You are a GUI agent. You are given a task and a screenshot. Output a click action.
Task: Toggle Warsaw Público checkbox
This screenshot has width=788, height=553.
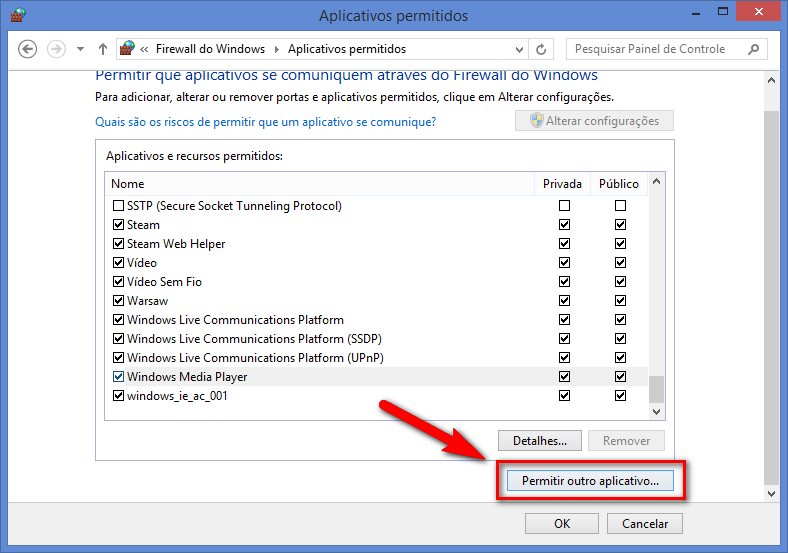click(620, 301)
